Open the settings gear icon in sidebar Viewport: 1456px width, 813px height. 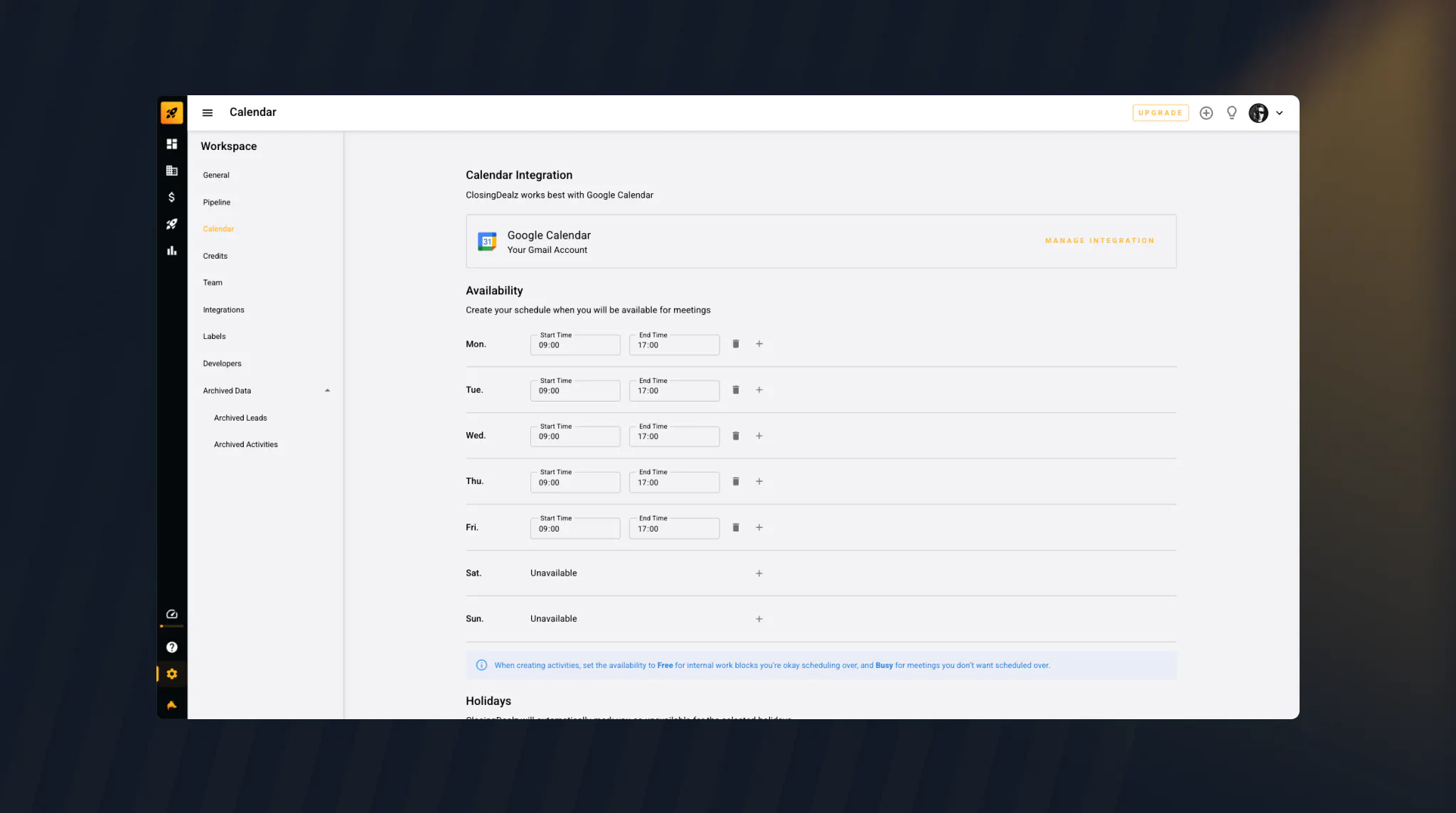click(x=171, y=674)
